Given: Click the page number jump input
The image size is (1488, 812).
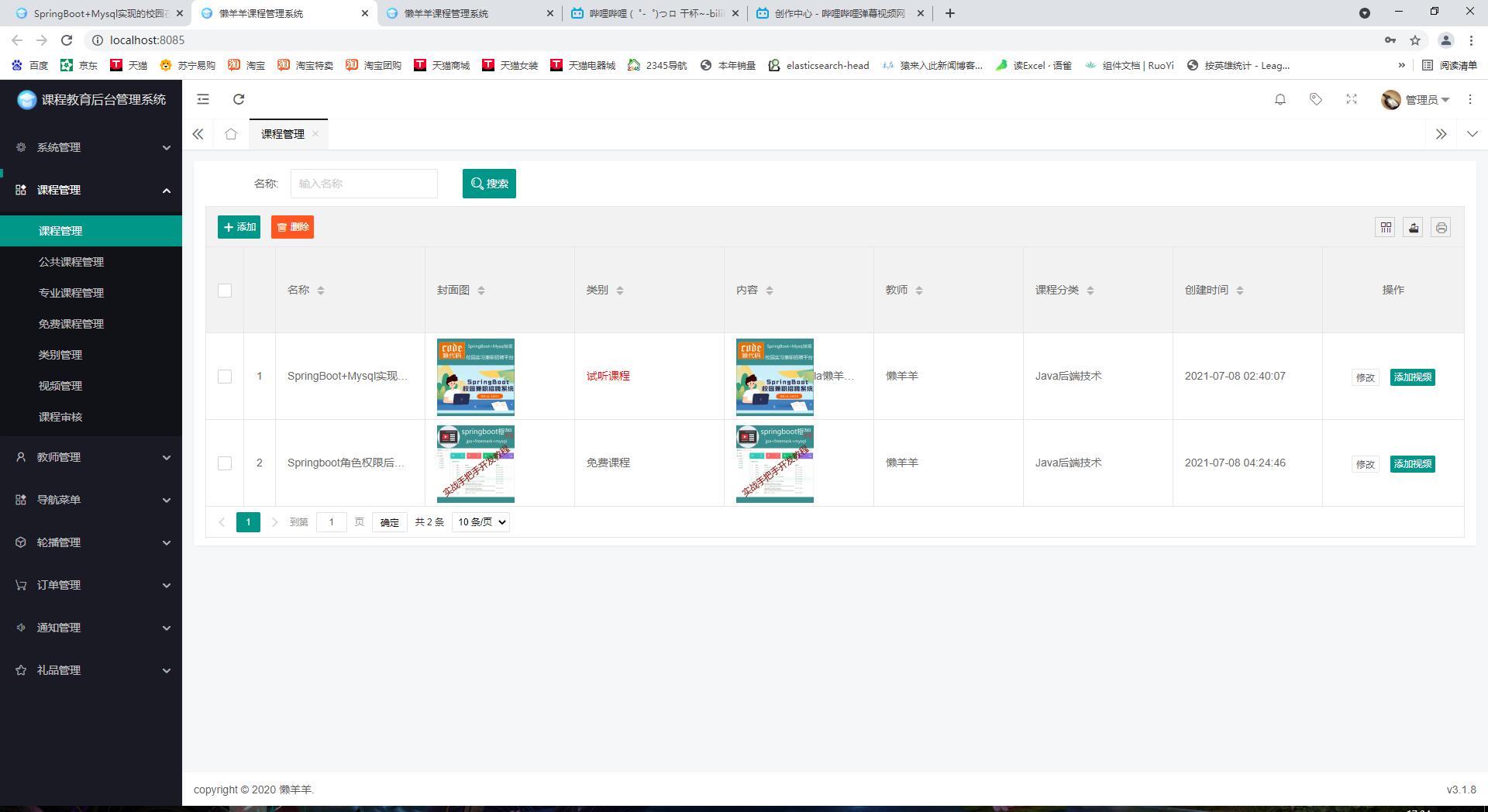Looking at the screenshot, I should click(x=331, y=522).
